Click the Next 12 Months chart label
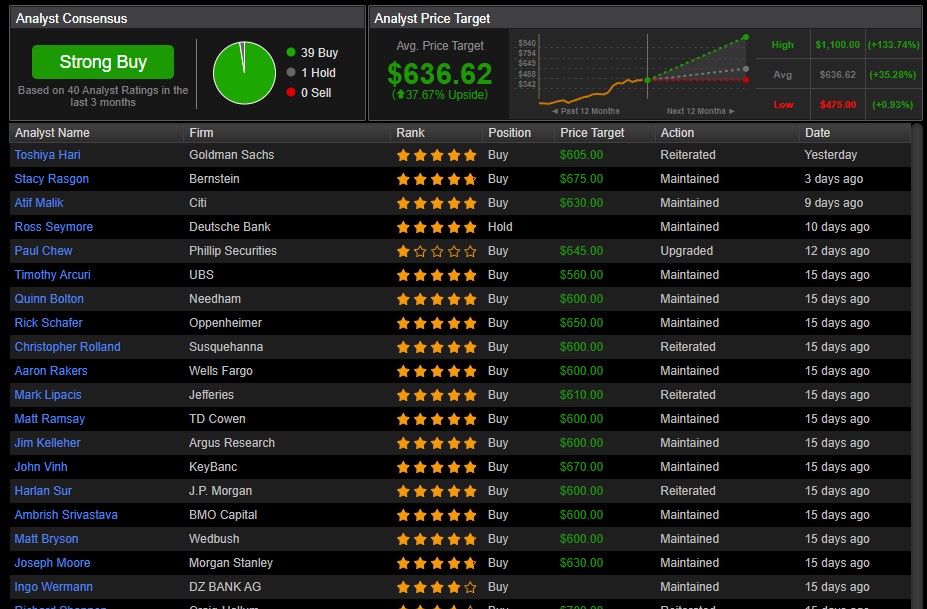Screen dimensions: 927x609 point(701,111)
